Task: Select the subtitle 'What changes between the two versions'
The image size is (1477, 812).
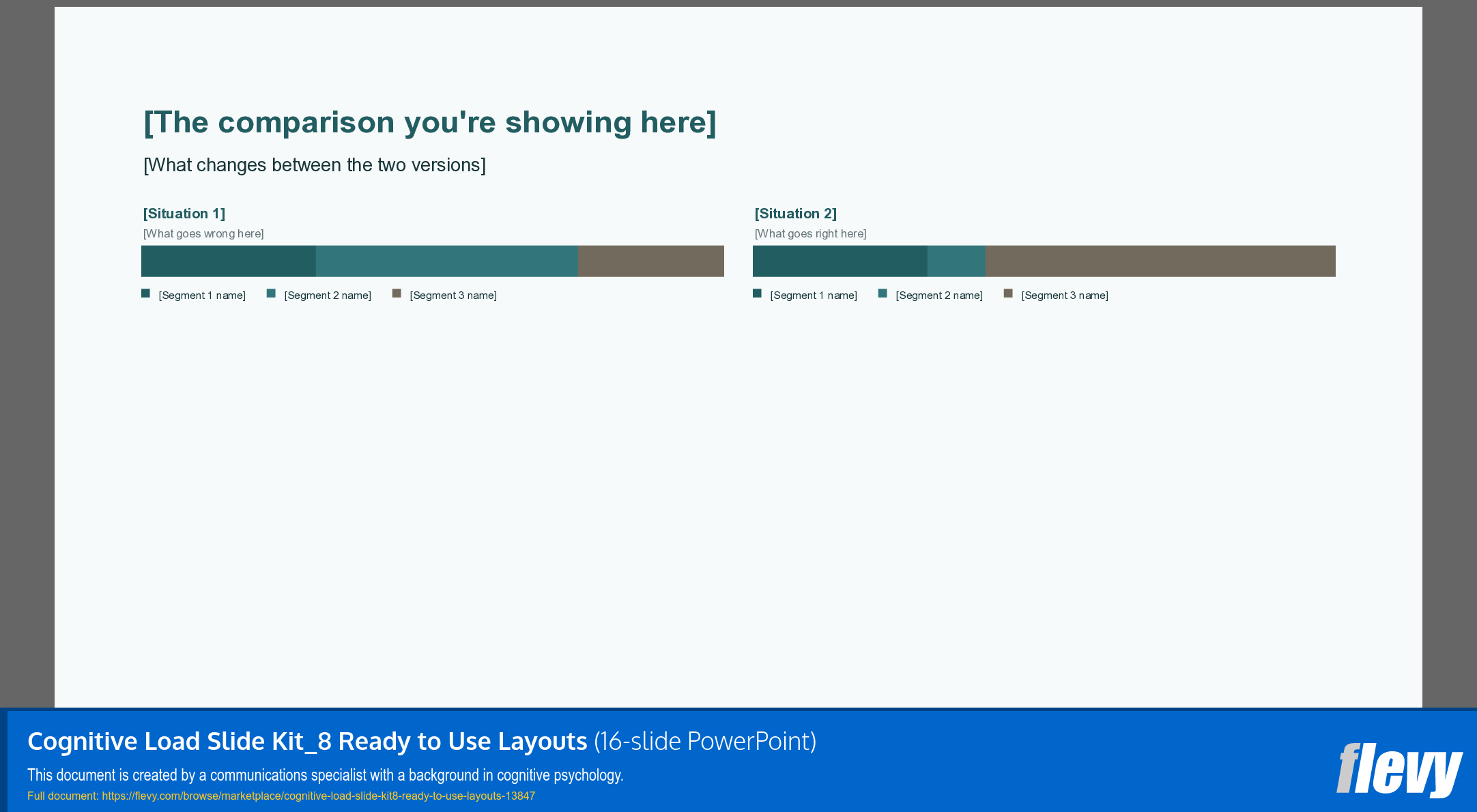Action: tap(315, 165)
